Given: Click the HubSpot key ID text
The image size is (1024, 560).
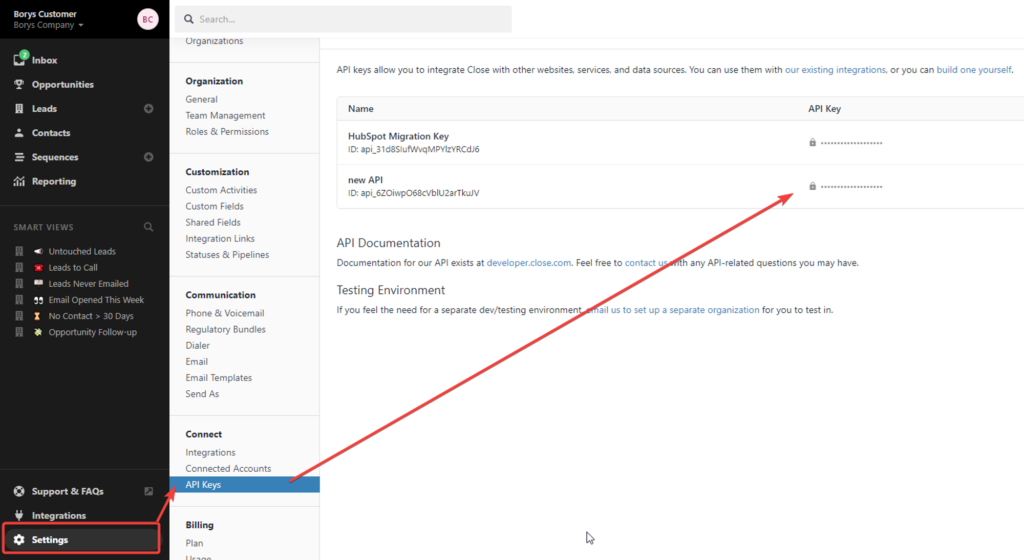Looking at the screenshot, I should click(x=413, y=149).
